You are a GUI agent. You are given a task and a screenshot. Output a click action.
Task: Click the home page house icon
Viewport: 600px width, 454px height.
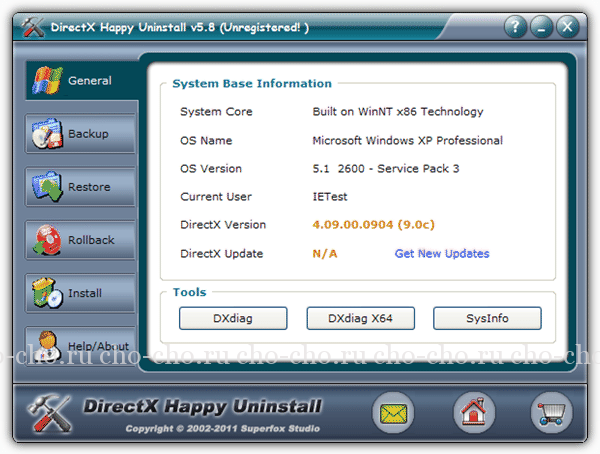point(474,411)
